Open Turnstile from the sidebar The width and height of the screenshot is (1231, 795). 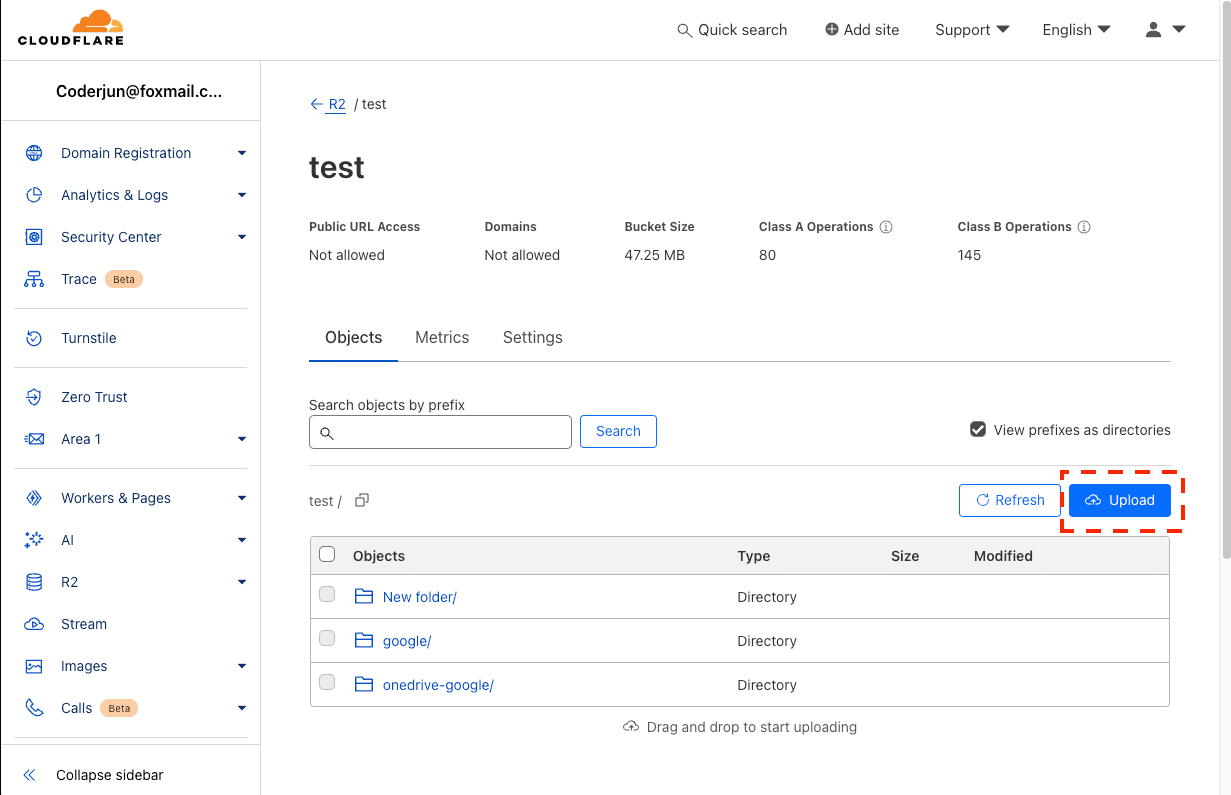pos(89,338)
